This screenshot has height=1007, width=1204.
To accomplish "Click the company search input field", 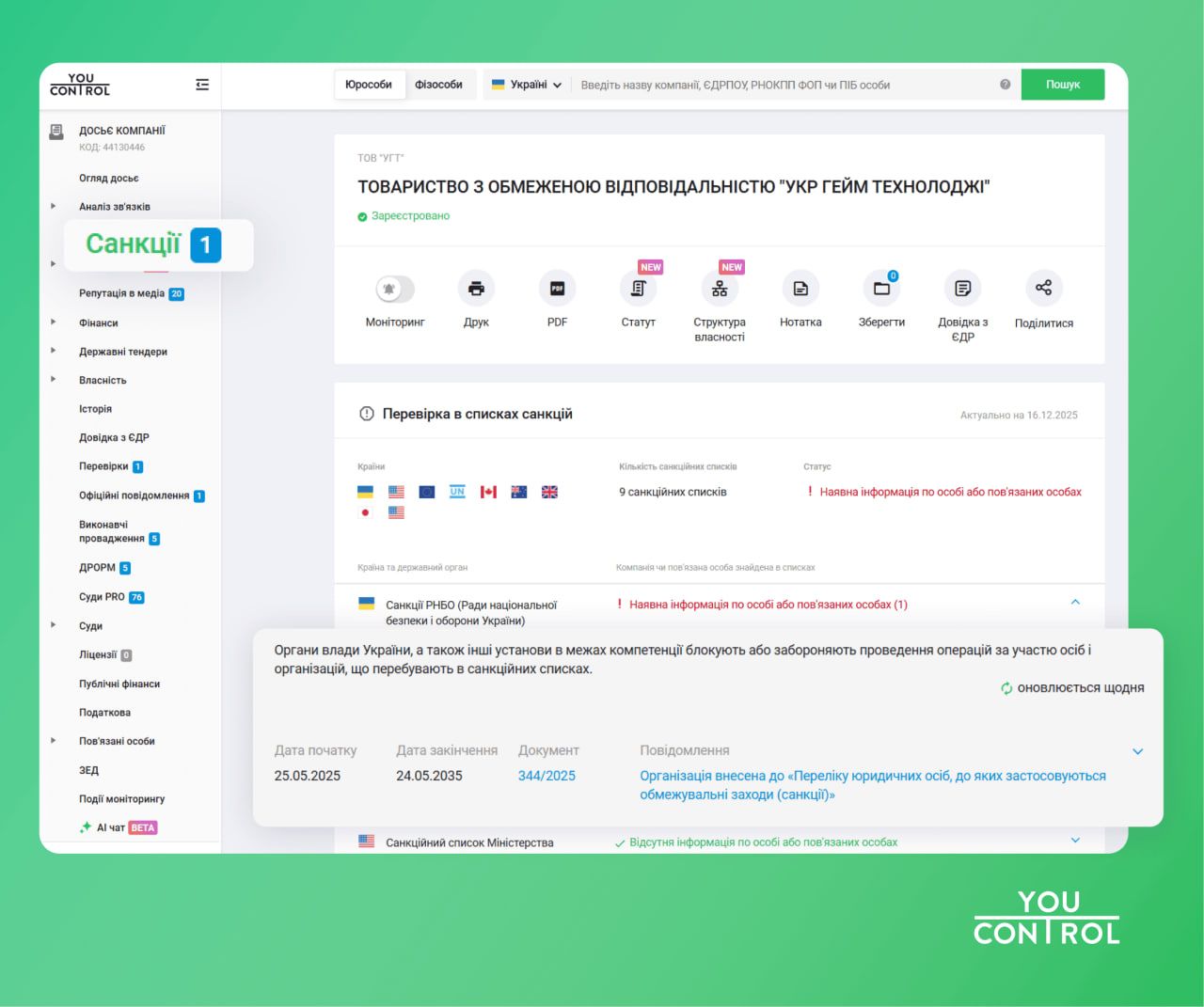I will coord(781,84).
